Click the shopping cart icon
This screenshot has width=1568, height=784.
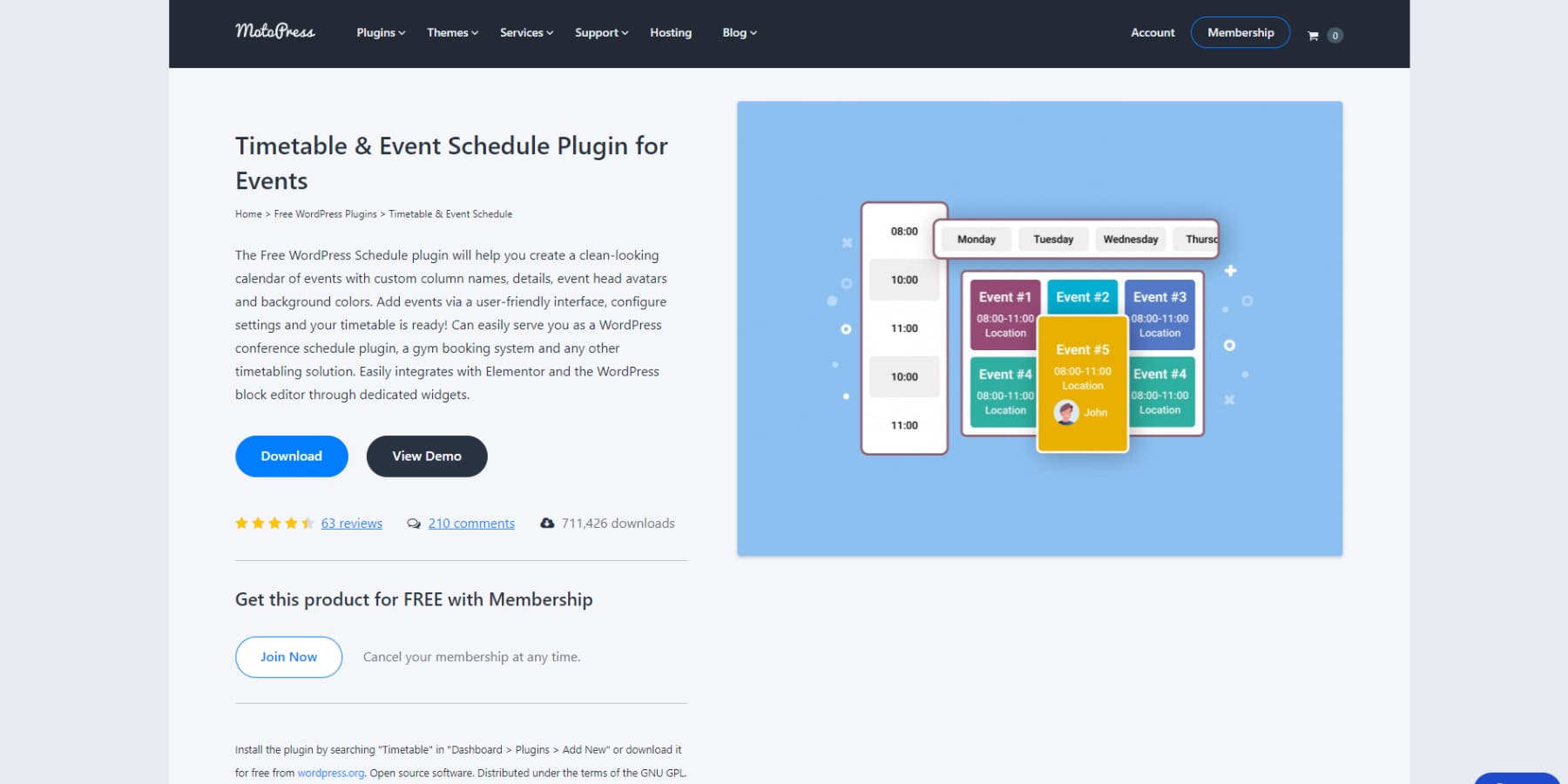[x=1313, y=35]
